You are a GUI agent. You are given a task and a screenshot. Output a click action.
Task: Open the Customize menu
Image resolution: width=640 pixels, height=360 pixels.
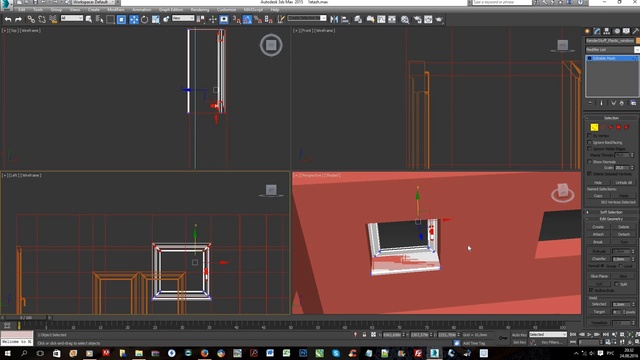(227, 9)
